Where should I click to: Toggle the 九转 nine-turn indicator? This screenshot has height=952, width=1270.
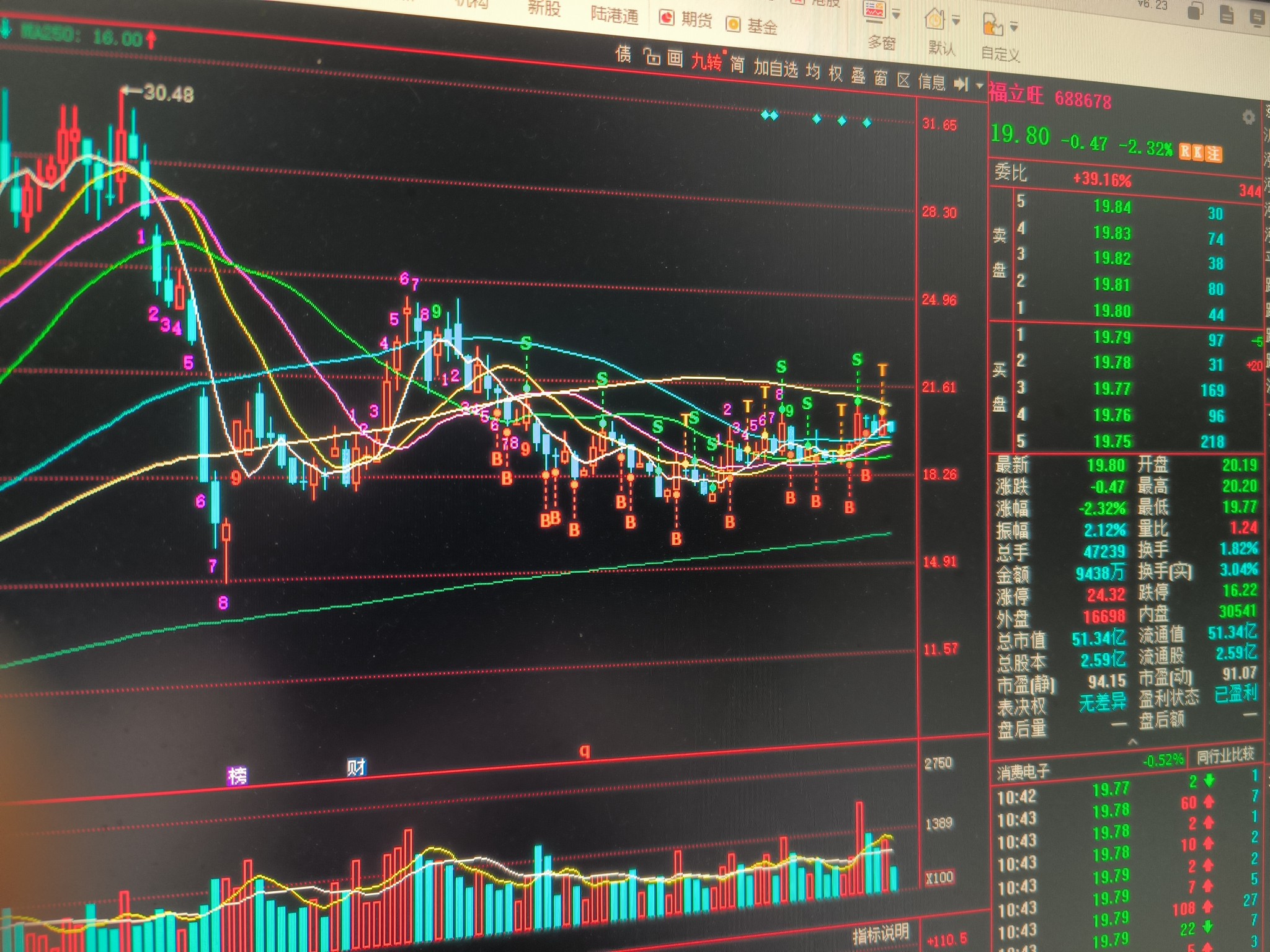point(707,61)
